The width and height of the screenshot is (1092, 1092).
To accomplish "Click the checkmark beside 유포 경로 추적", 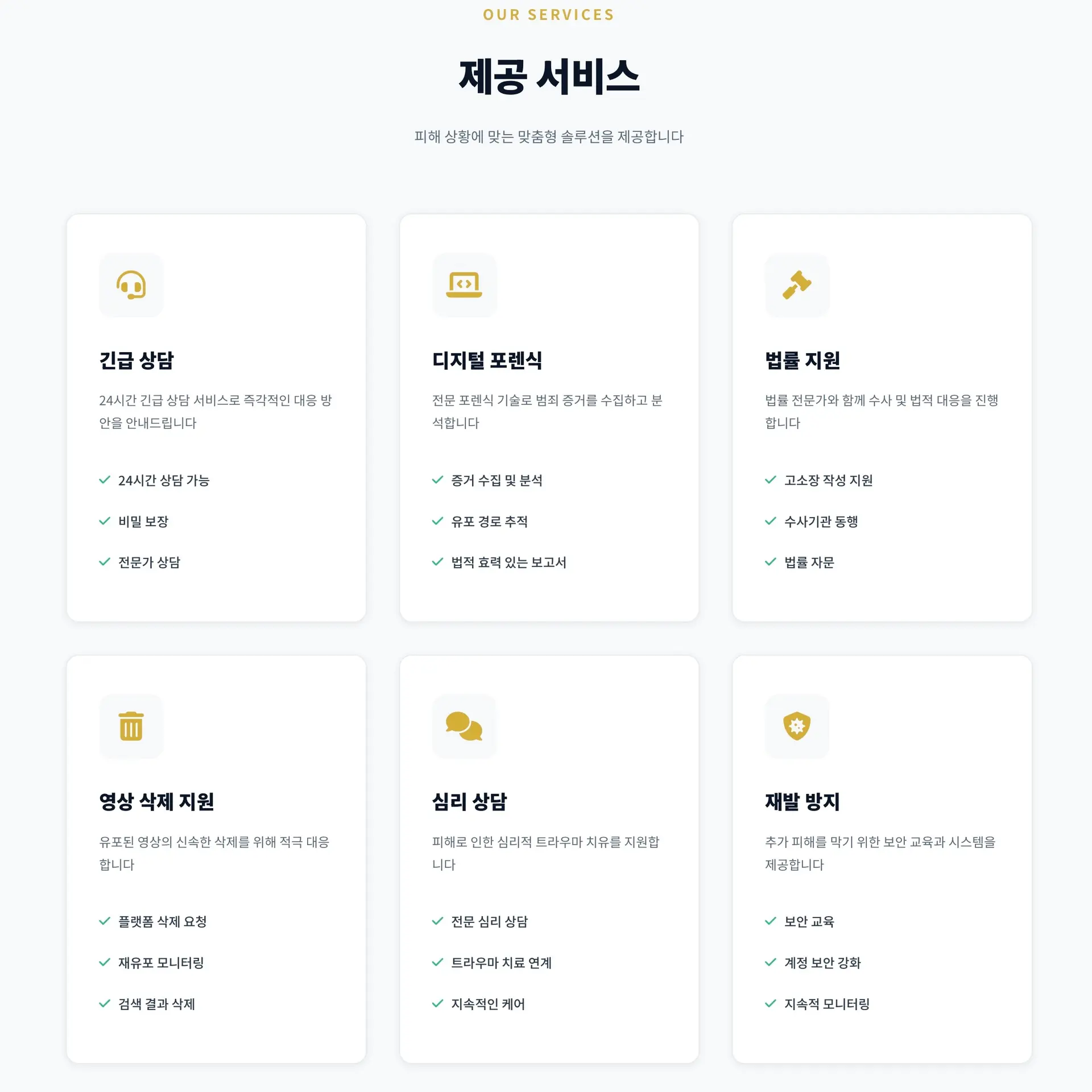I will tap(437, 521).
